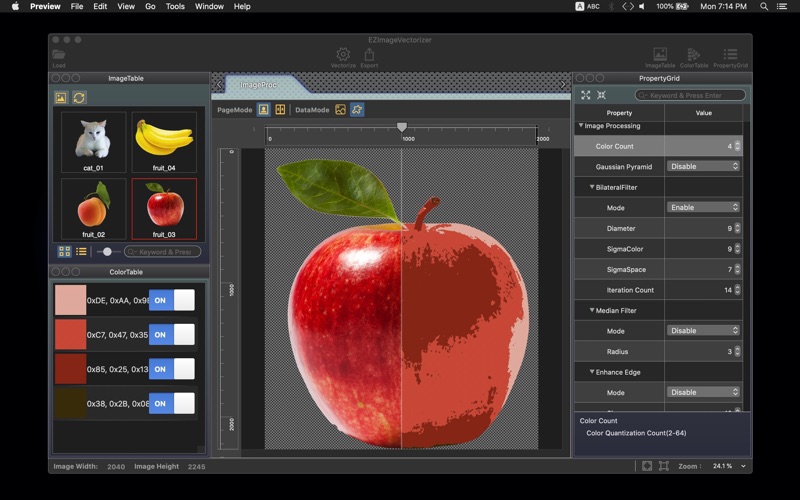Click the thumbnail size slider in ImageTable
The image size is (800, 500).
(107, 252)
